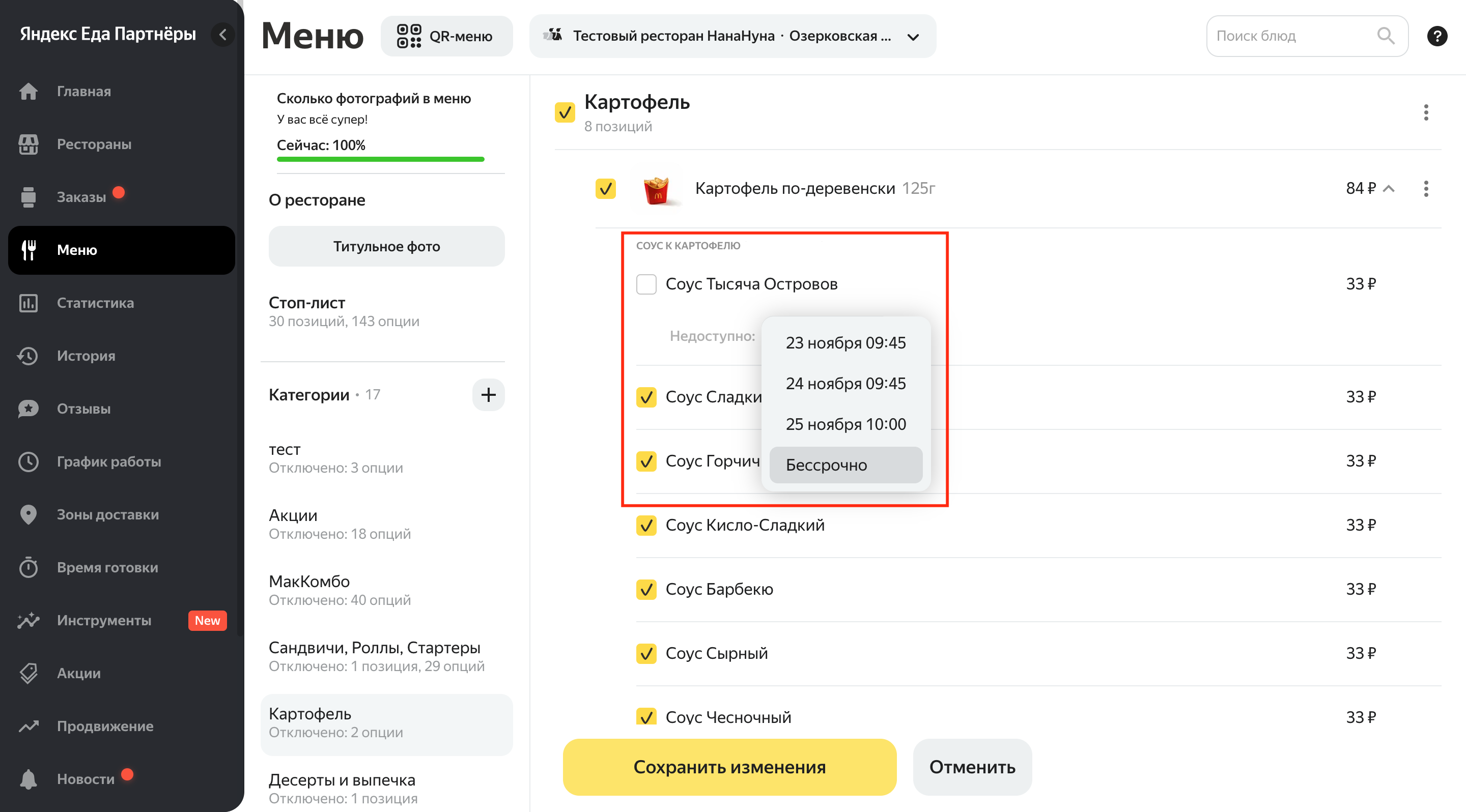Enable Соус Тысяча Островов checkbox

pos(646,284)
